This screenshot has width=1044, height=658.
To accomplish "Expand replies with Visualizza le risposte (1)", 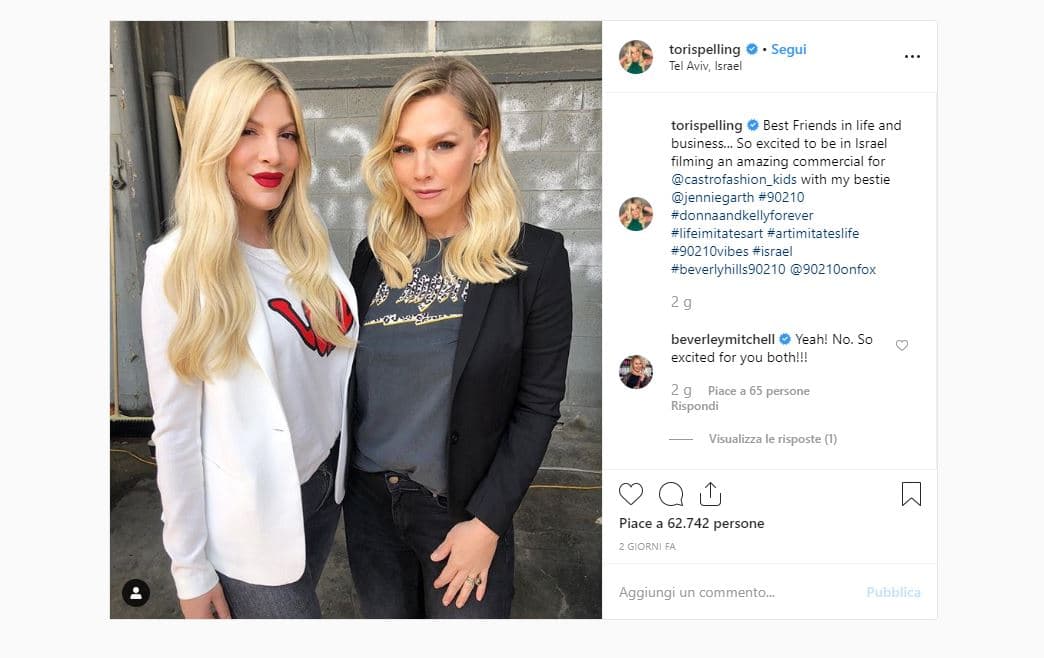I will [x=772, y=439].
